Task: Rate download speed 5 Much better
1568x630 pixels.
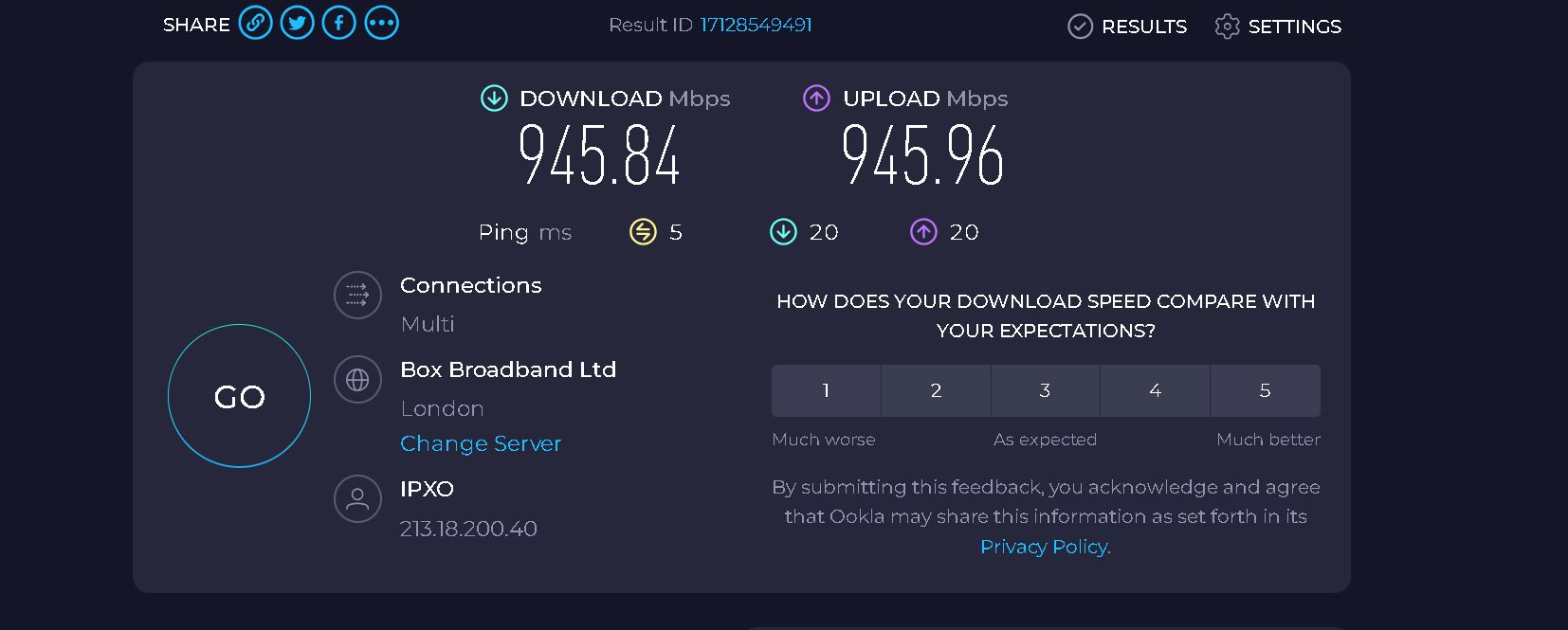Action: 1265,390
